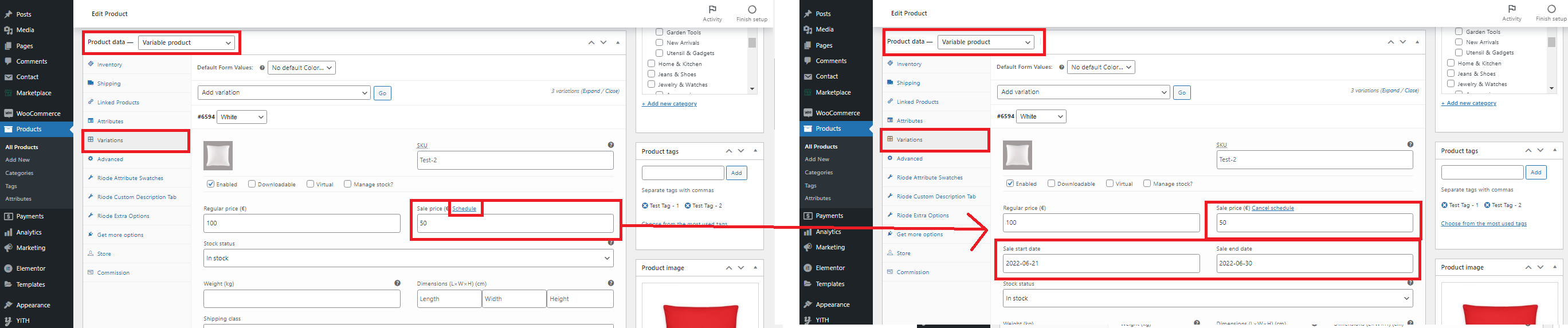Open Activity flag icon in left screenshot

[x=712, y=9]
